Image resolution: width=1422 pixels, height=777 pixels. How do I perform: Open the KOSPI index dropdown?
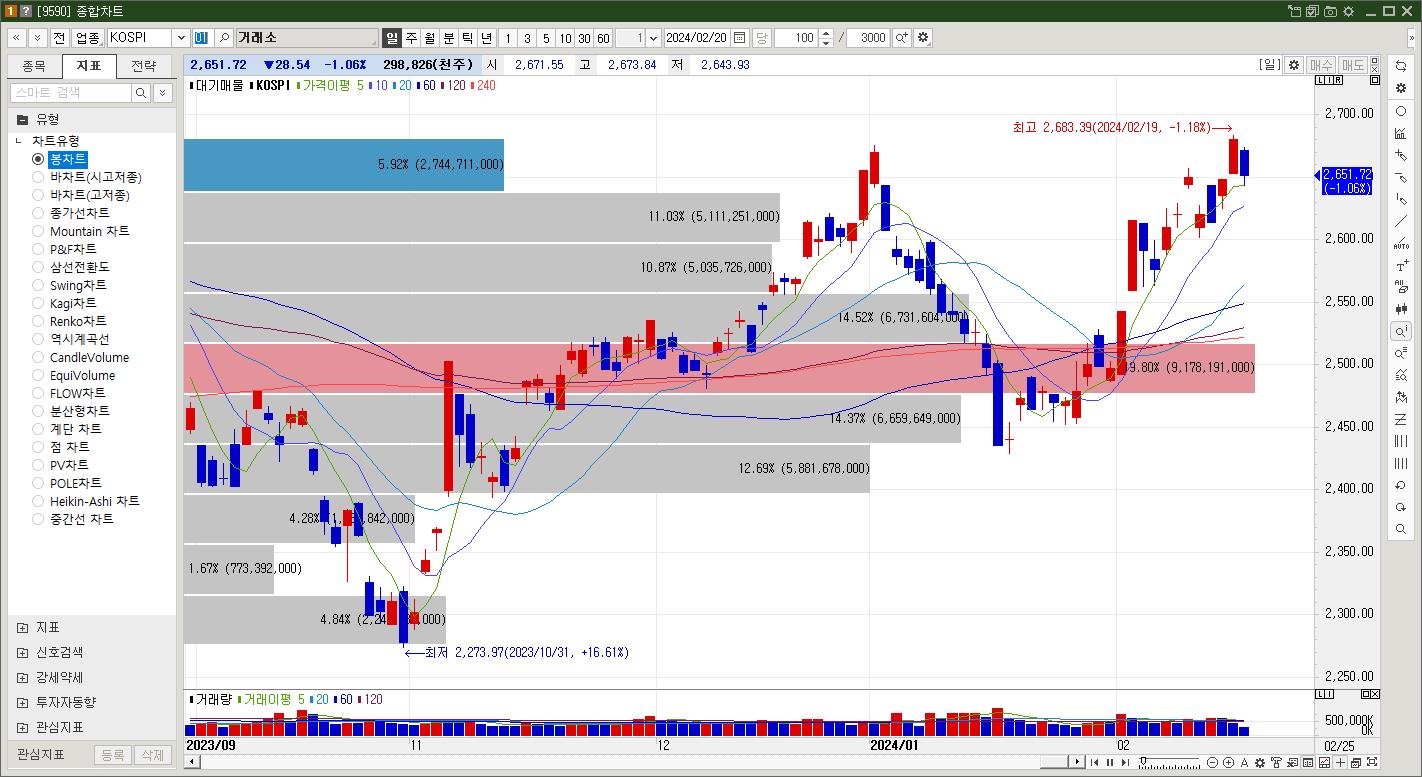pyautogui.click(x=181, y=38)
